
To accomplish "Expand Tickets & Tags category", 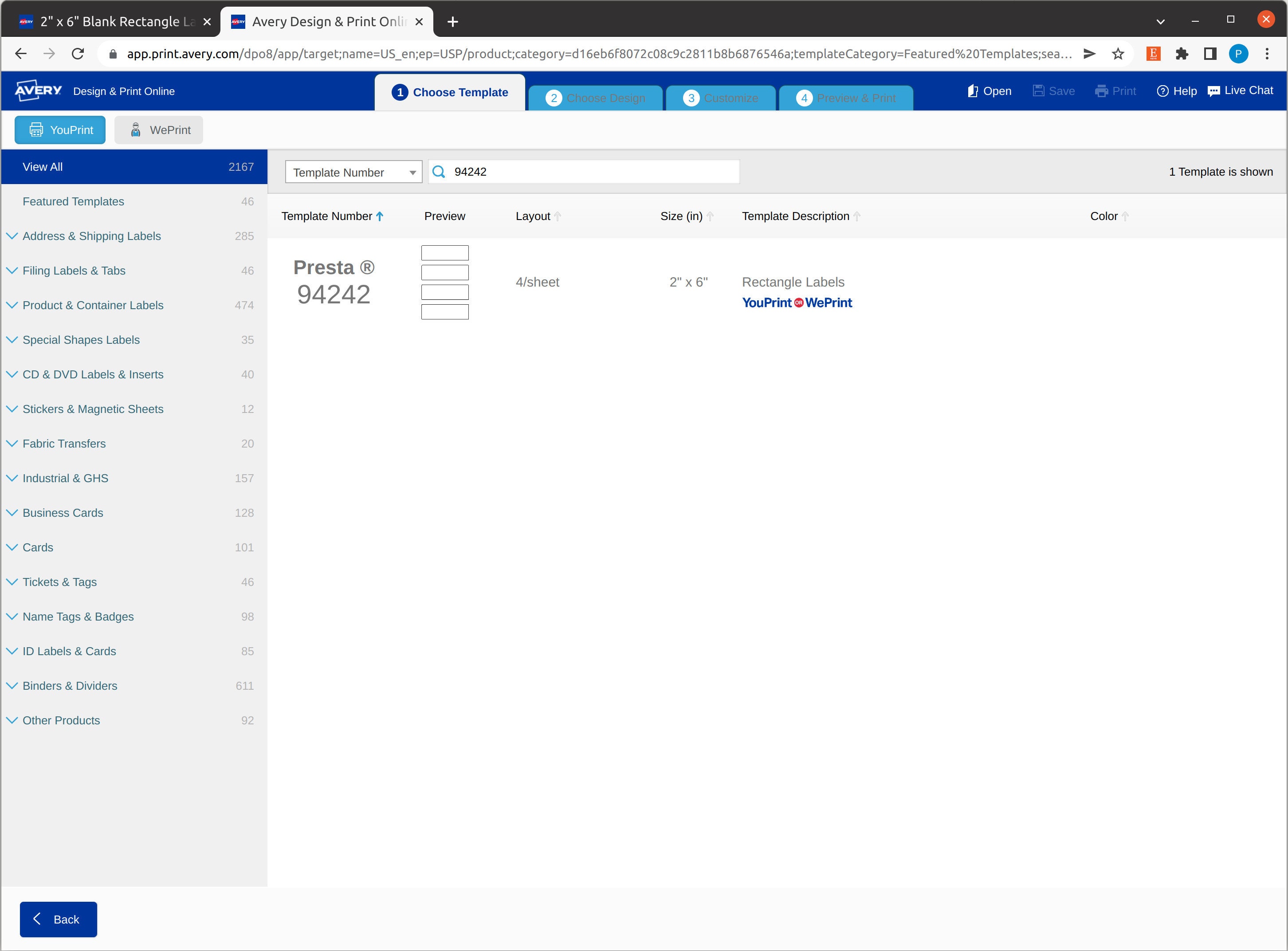I will (12, 582).
